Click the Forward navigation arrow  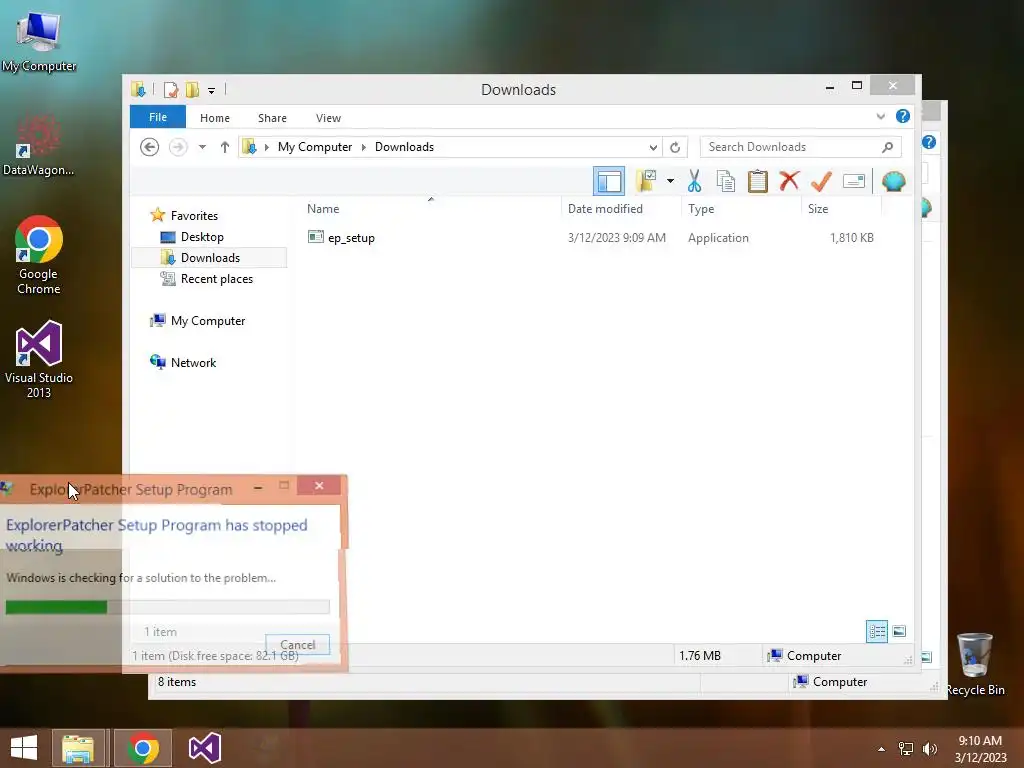[178, 147]
